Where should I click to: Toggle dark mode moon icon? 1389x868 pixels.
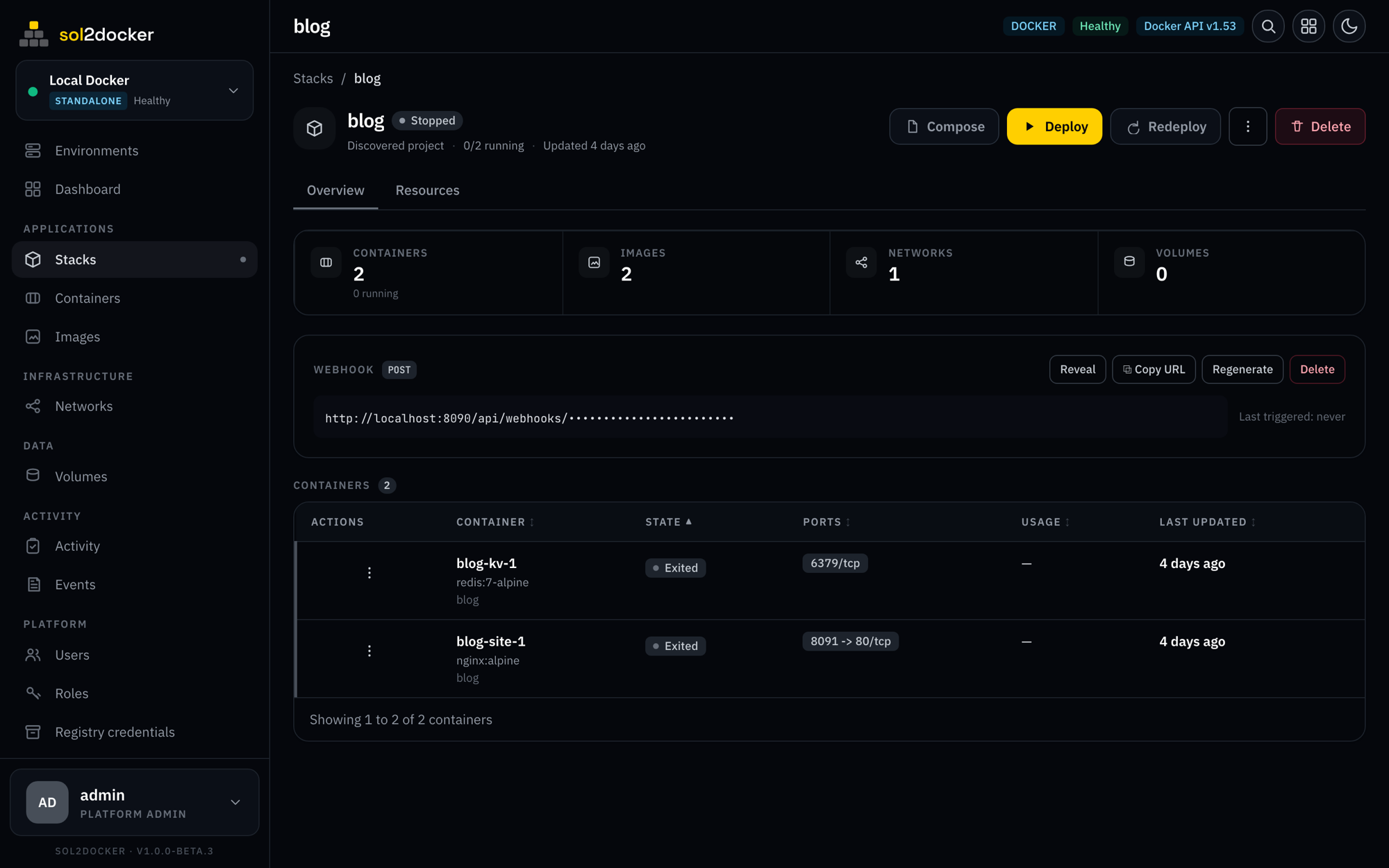pos(1349,26)
